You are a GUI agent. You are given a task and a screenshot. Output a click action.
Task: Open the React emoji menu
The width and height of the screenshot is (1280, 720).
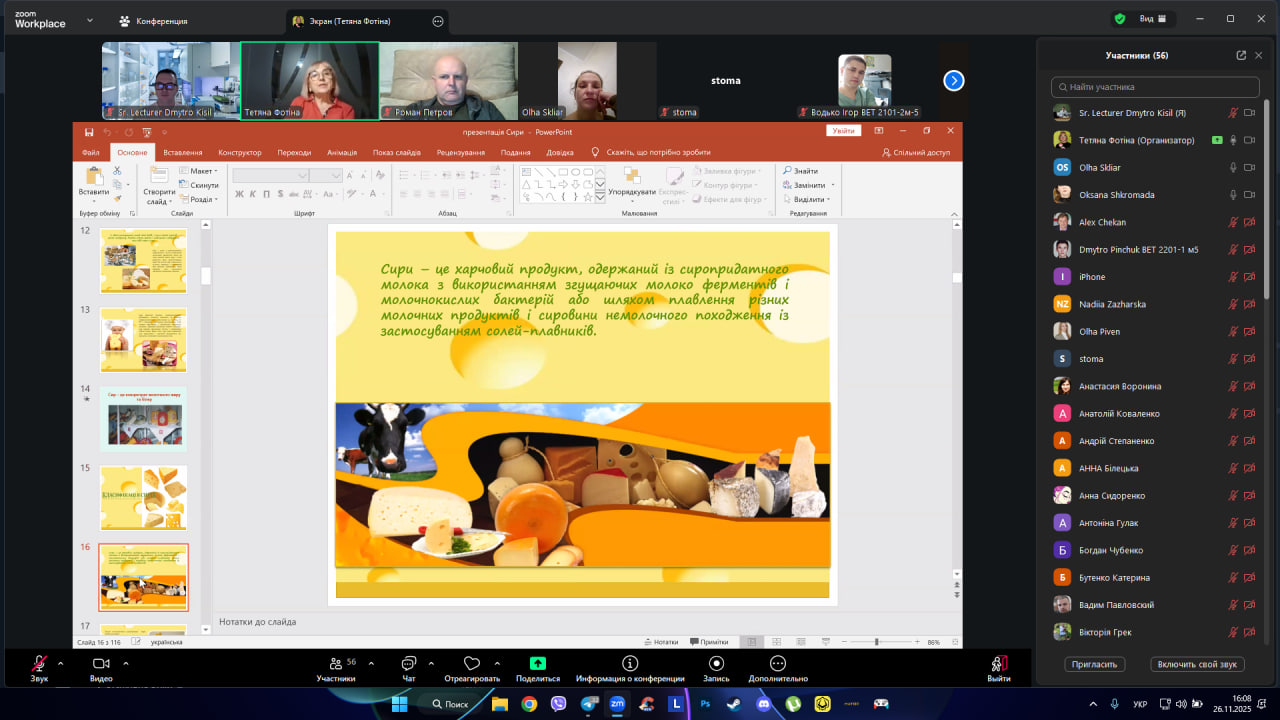click(472, 664)
